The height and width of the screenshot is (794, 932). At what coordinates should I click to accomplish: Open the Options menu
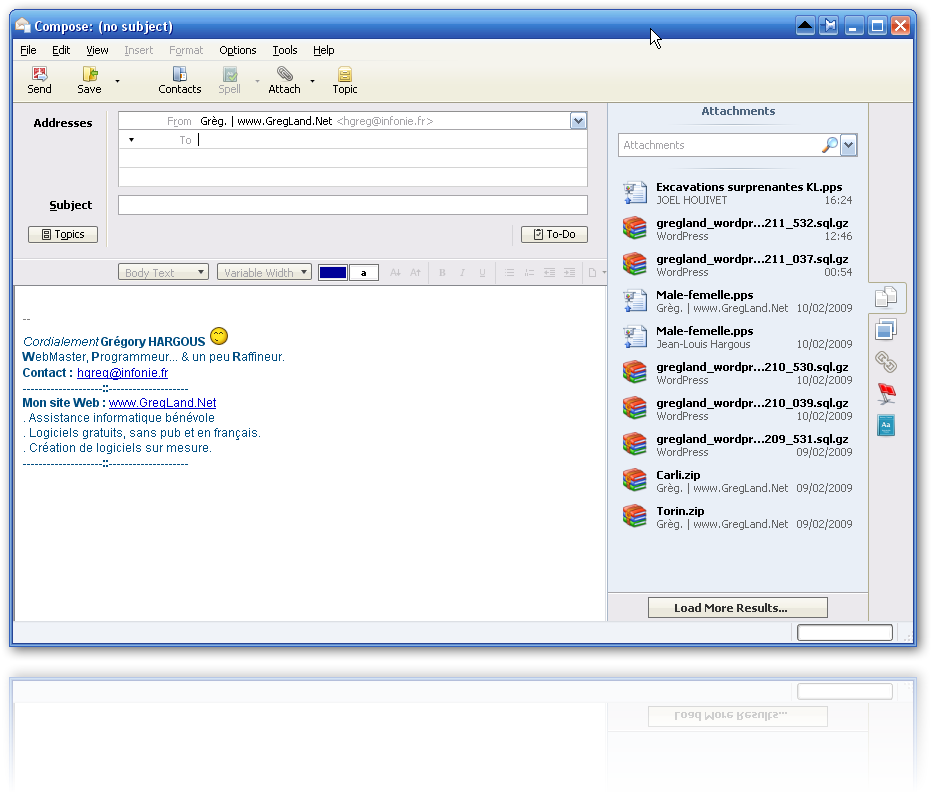coord(238,50)
